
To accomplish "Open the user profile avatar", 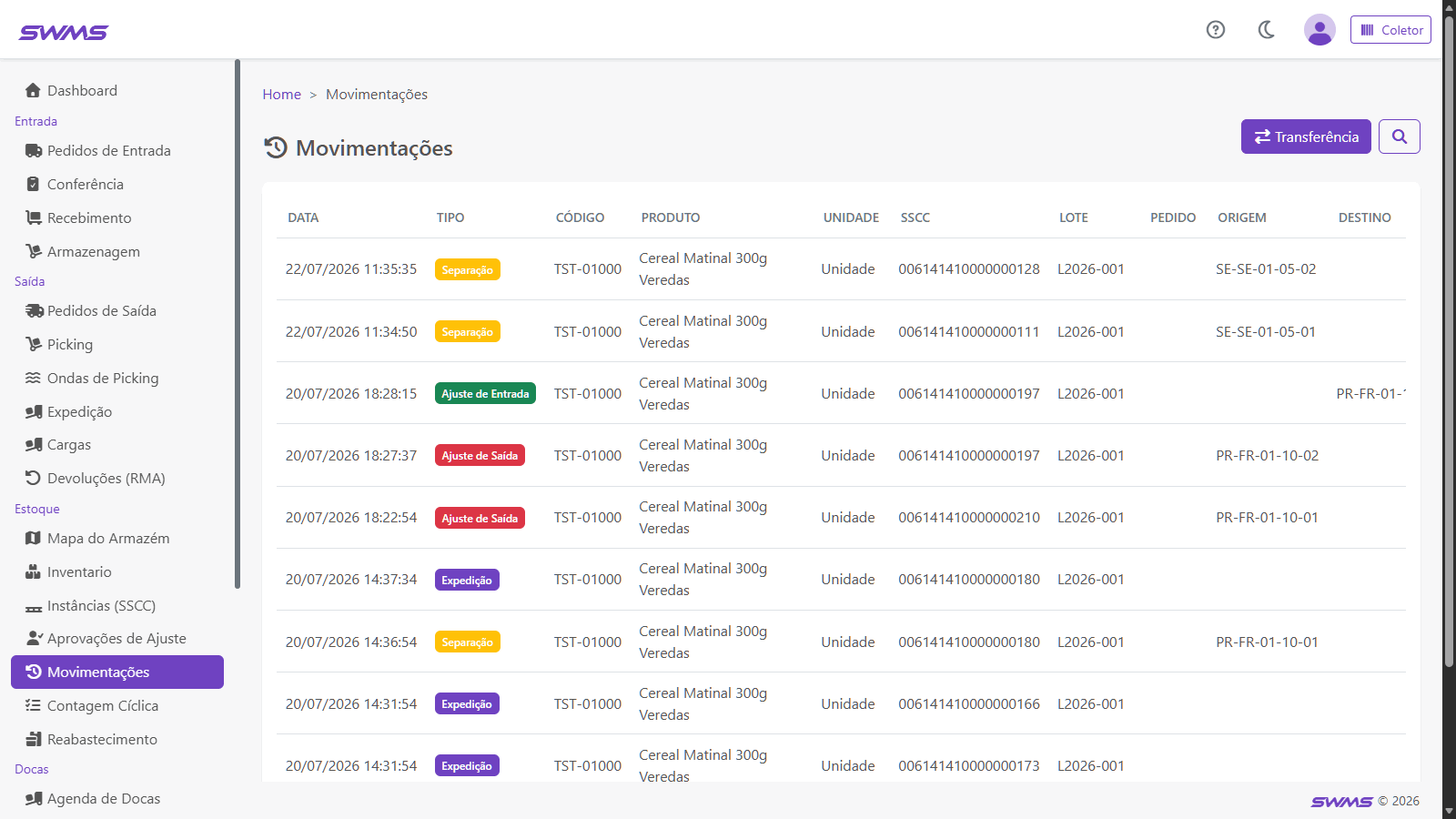I will [x=1319, y=30].
